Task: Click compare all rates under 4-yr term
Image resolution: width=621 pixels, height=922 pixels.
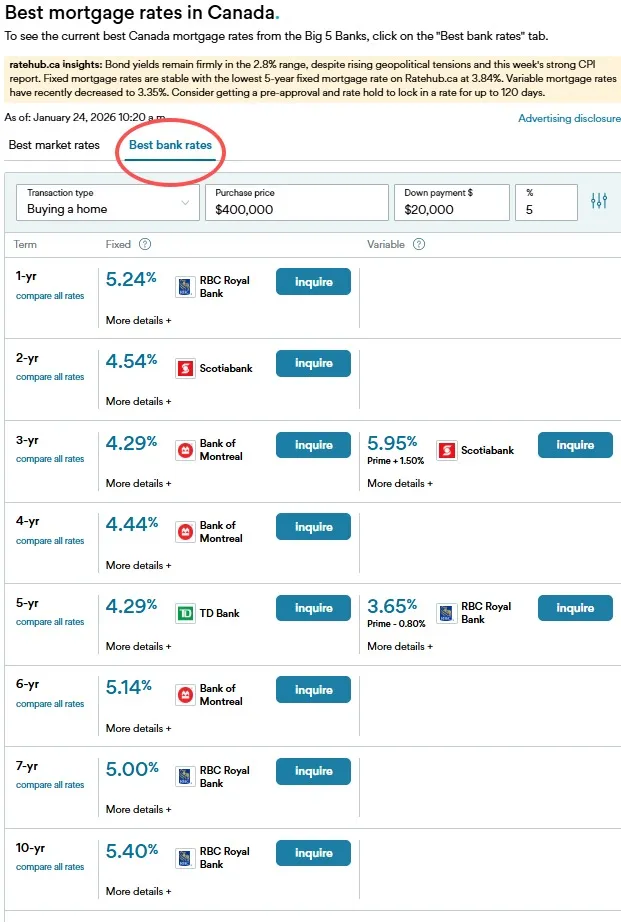Action: [x=50, y=541]
